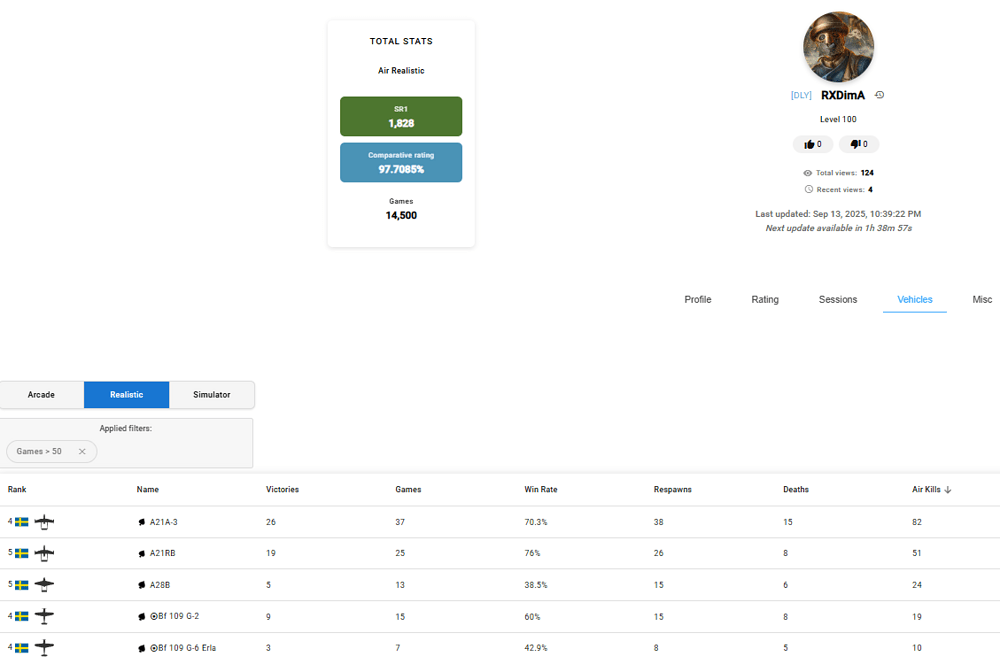Click the Swedish flag in the A21RB row
Screen dimensions: 1000x672
(22, 553)
